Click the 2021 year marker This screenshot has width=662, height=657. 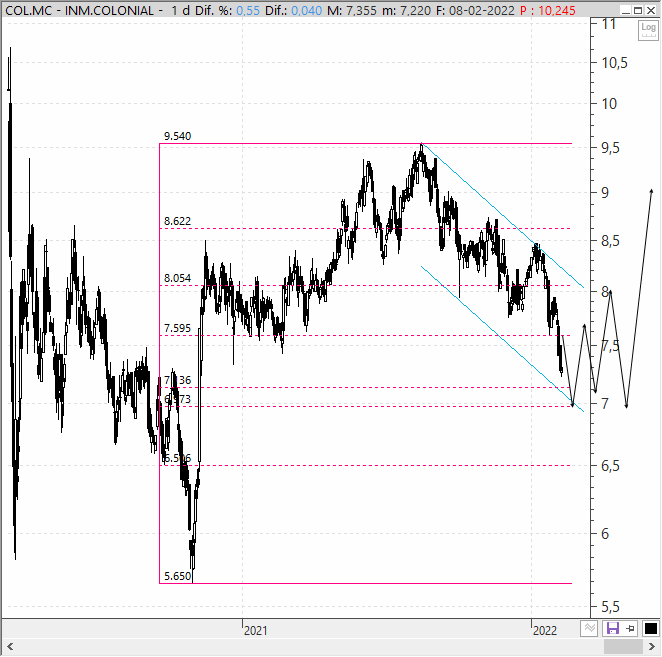pyautogui.click(x=255, y=630)
